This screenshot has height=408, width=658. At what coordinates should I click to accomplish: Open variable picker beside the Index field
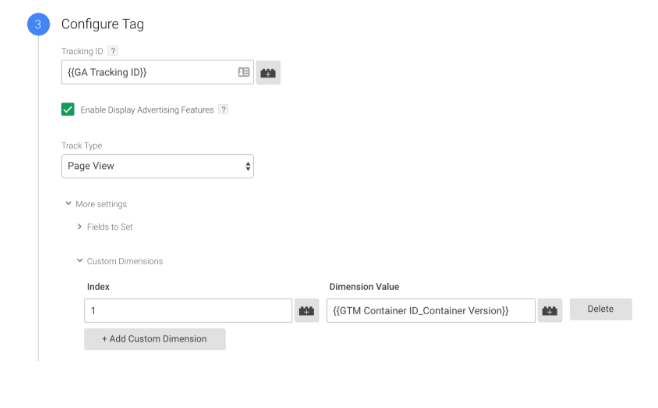click(x=307, y=311)
